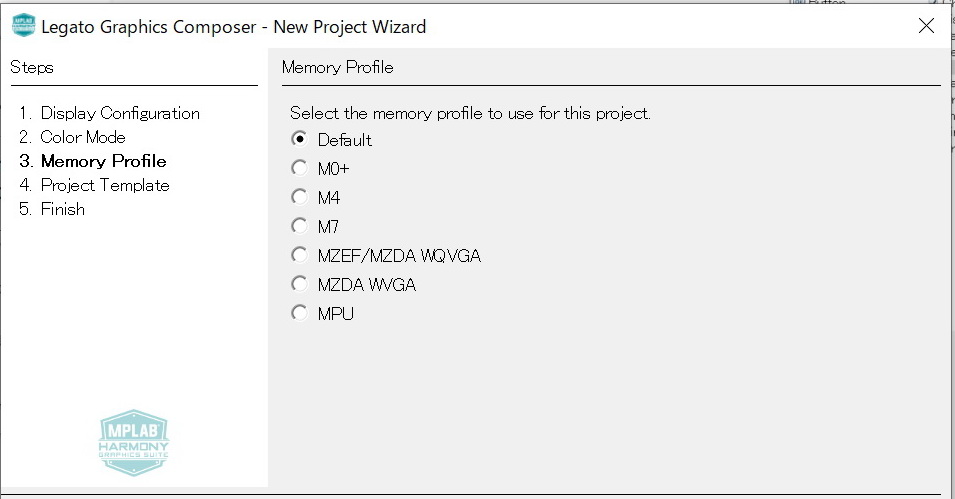Click the New Project Wizard title bar text

(234, 27)
